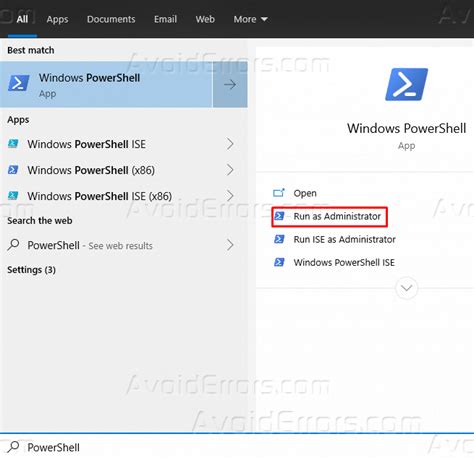The height and width of the screenshot is (460, 474).
Task: Open the Windows PowerShell best match result
Action: point(106,84)
